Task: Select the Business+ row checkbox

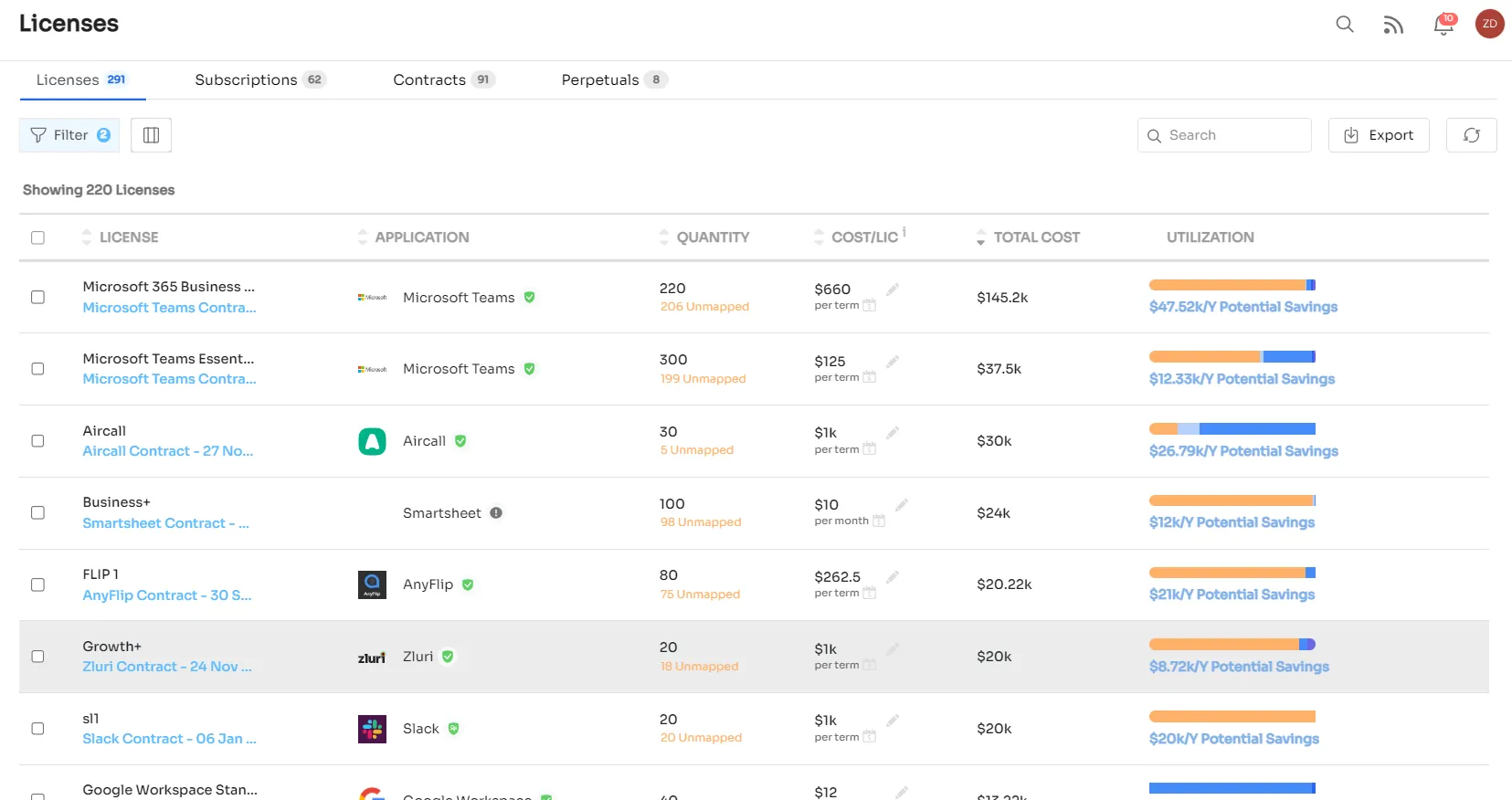Action: pos(37,513)
